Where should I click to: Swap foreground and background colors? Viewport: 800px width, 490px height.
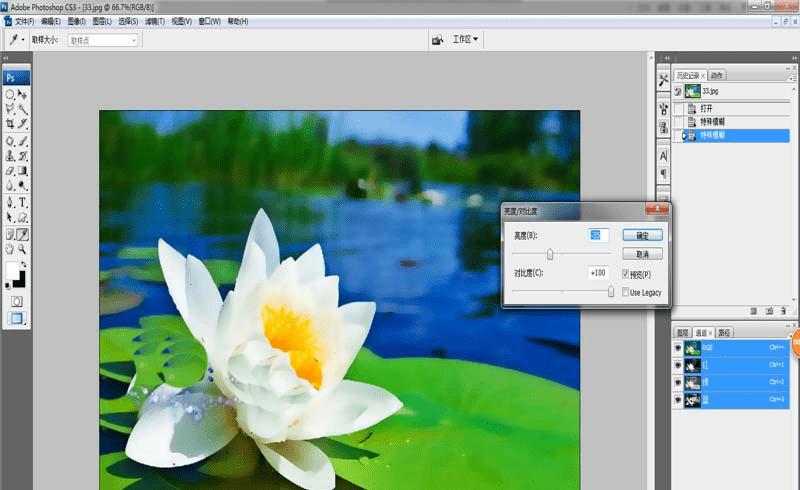point(23,265)
